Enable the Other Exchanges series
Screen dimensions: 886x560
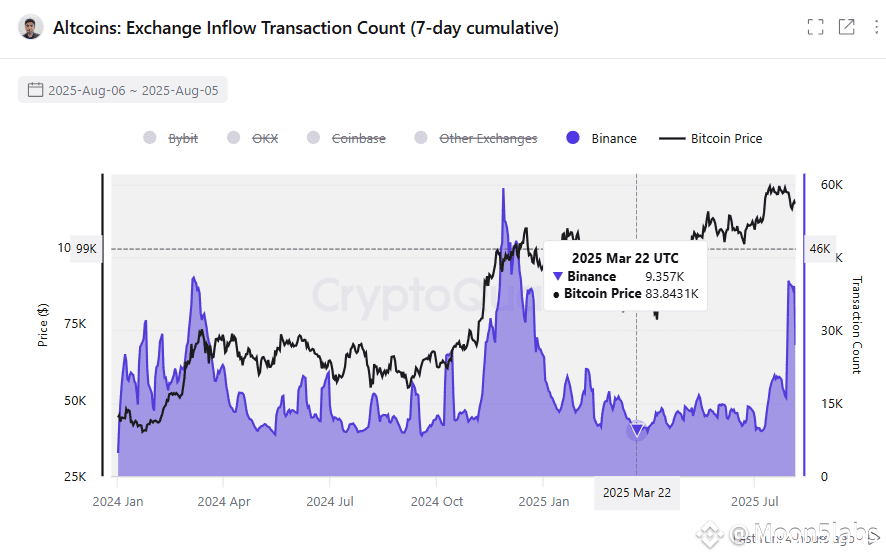coord(476,138)
